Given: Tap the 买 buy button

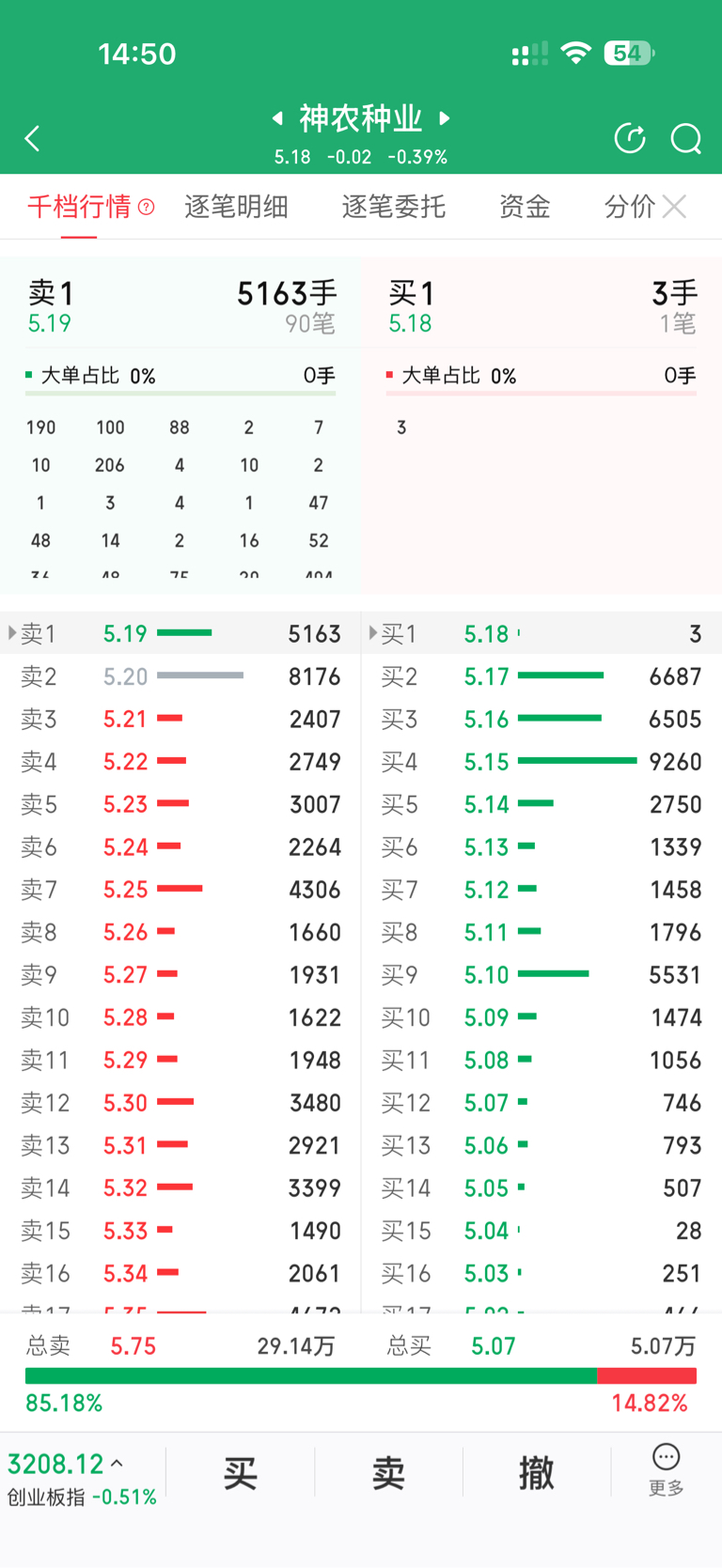Looking at the screenshot, I should [x=241, y=1473].
